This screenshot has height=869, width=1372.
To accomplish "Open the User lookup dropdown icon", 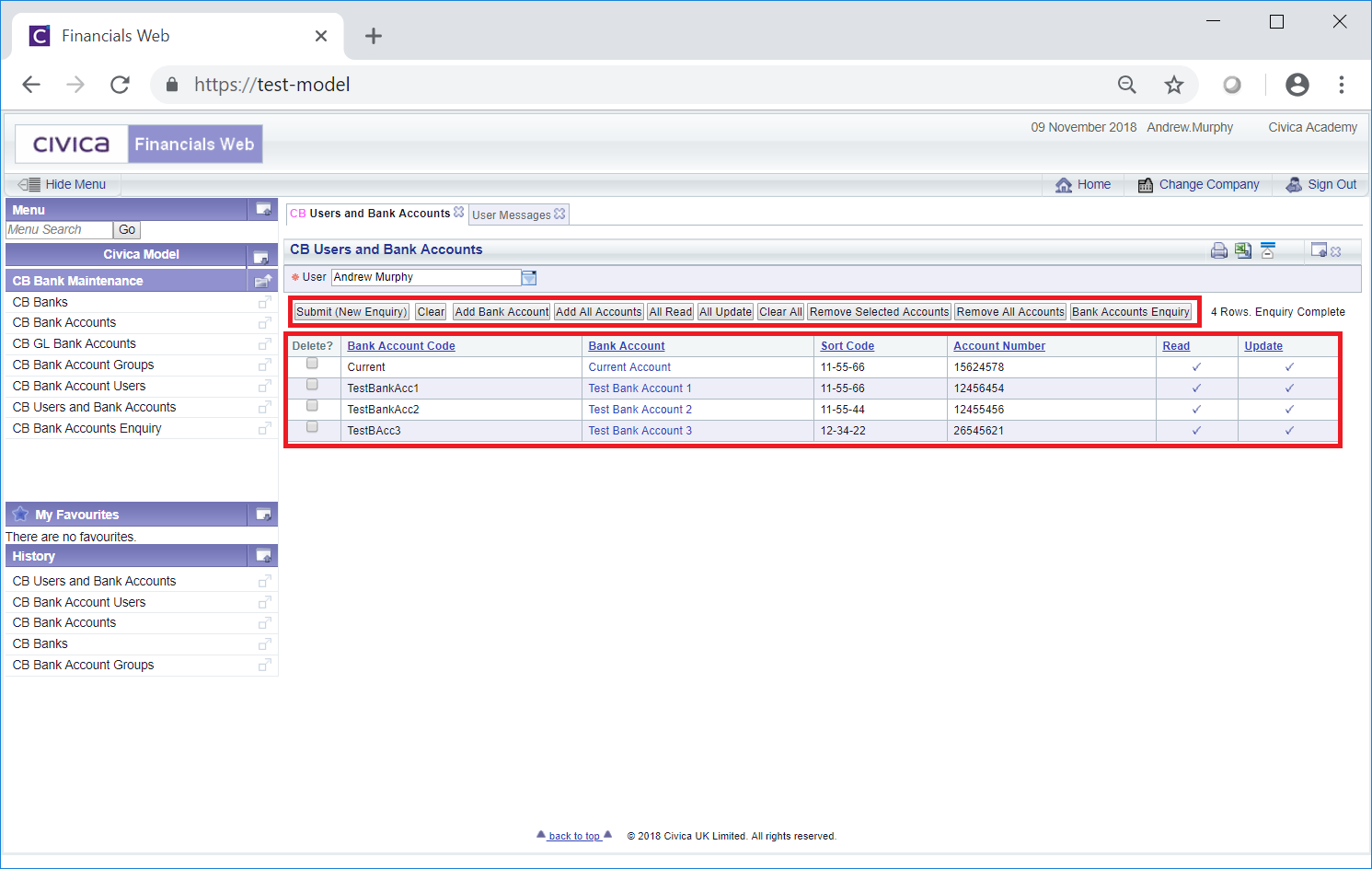I will tap(529, 277).
